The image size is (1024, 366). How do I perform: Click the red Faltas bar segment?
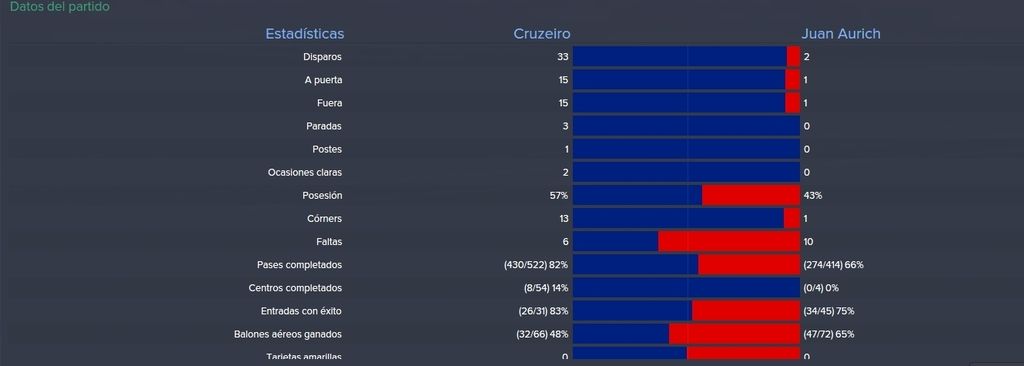pos(729,242)
